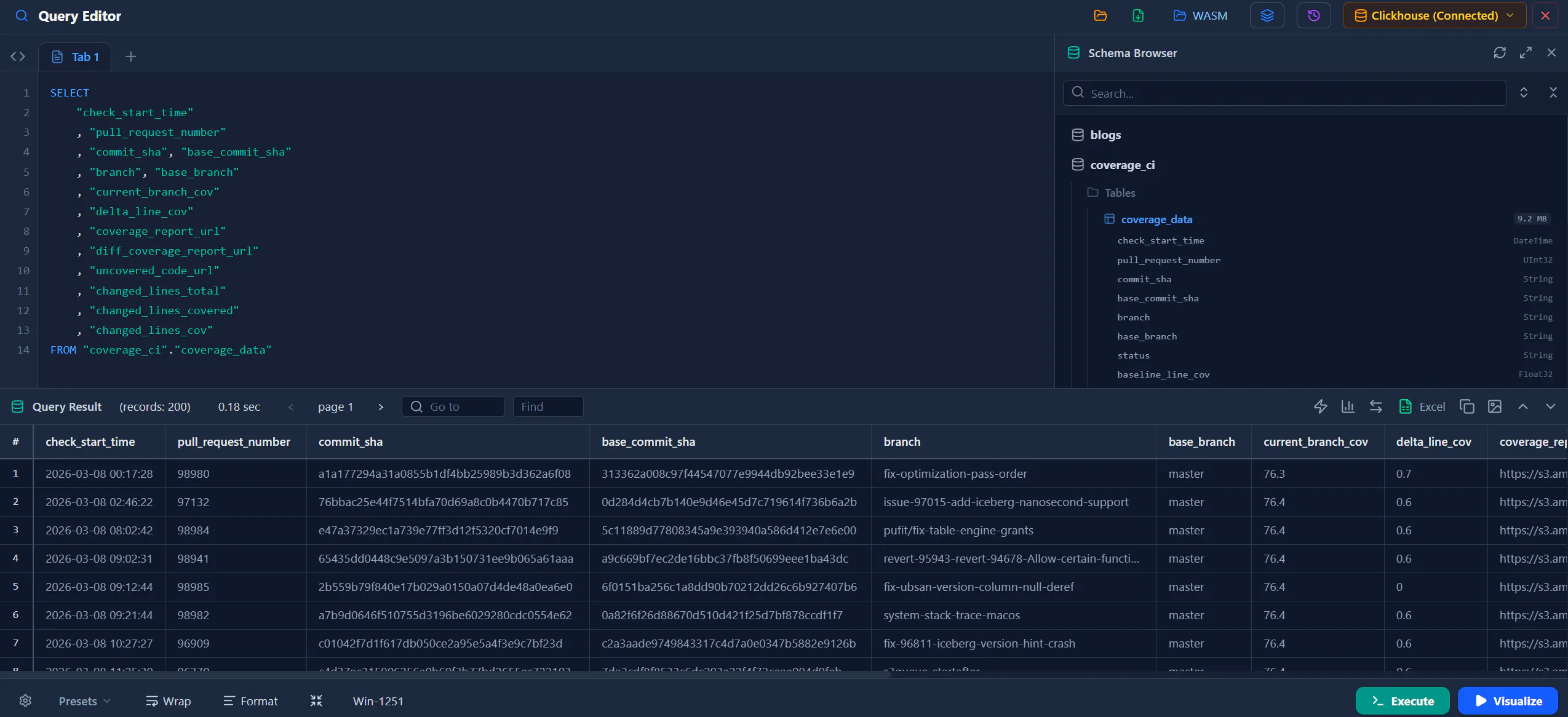Viewport: 1568px width, 717px height.
Task: Expand result panel with down chevron
Action: coord(1551,406)
